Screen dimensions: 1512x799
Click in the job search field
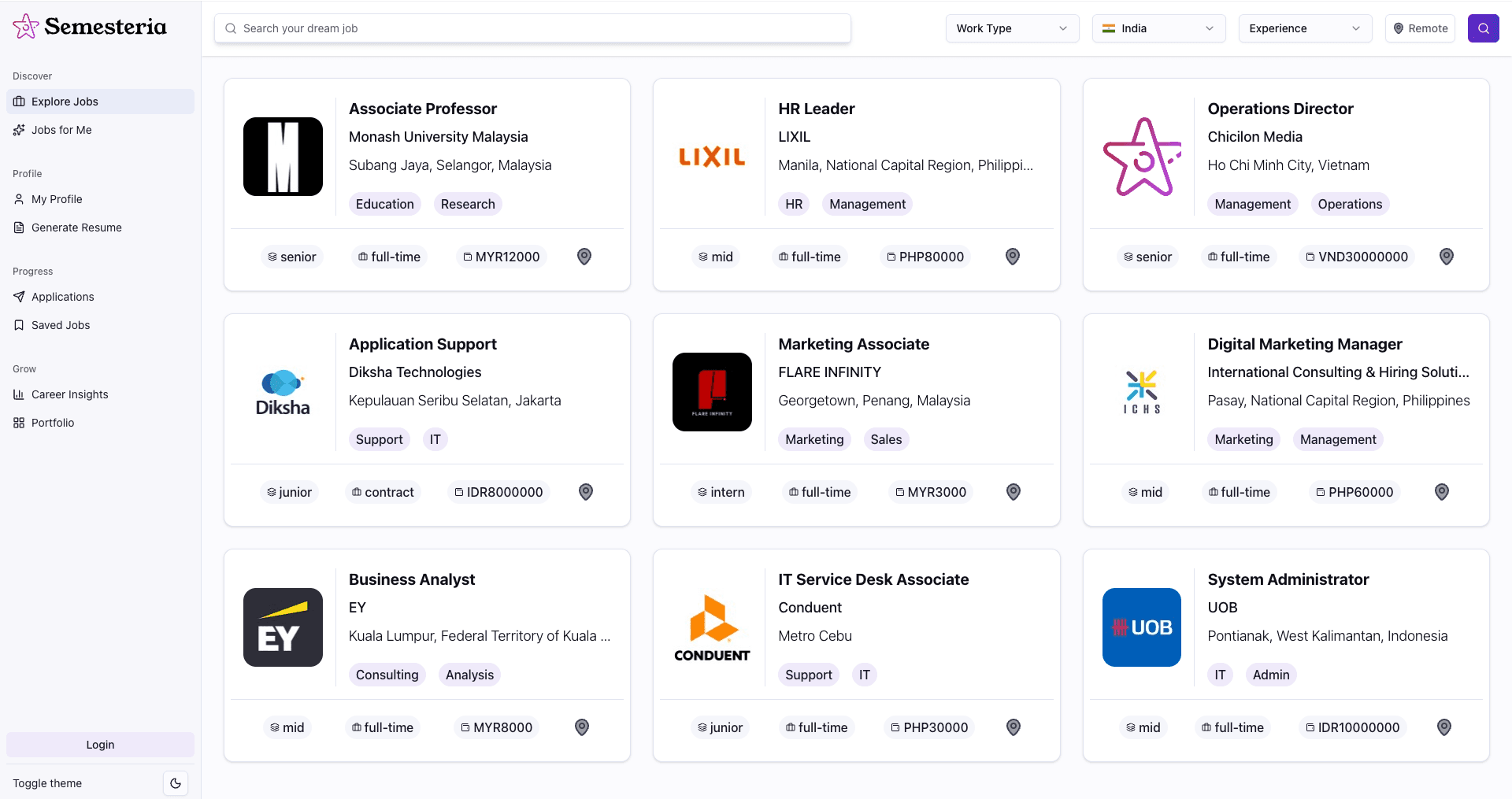532,28
